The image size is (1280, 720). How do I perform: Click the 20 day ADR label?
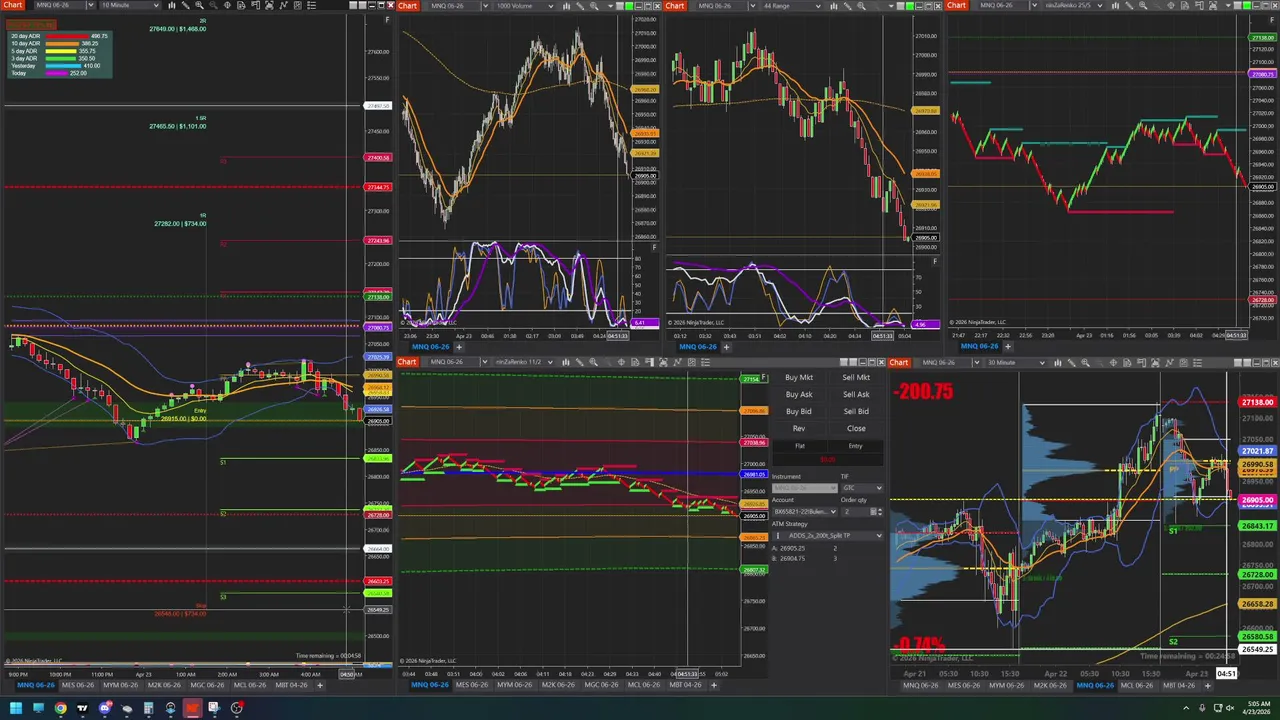pos(24,37)
